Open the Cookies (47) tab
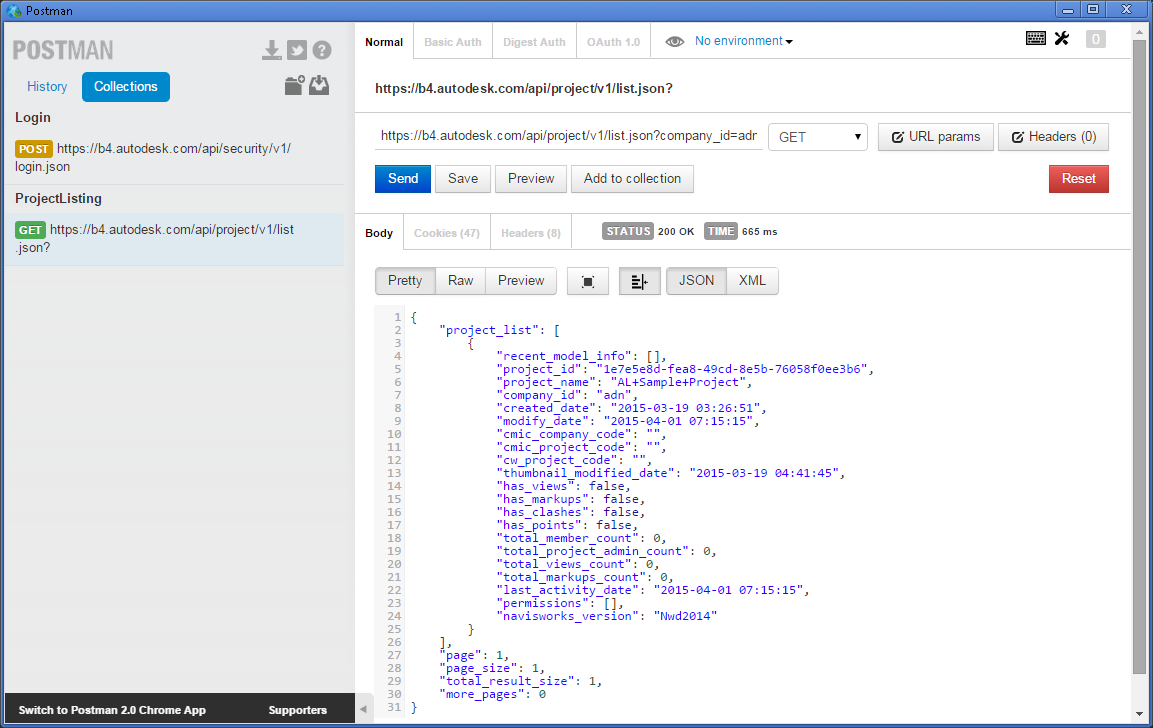Viewport: 1153px width, 728px height. point(446,233)
